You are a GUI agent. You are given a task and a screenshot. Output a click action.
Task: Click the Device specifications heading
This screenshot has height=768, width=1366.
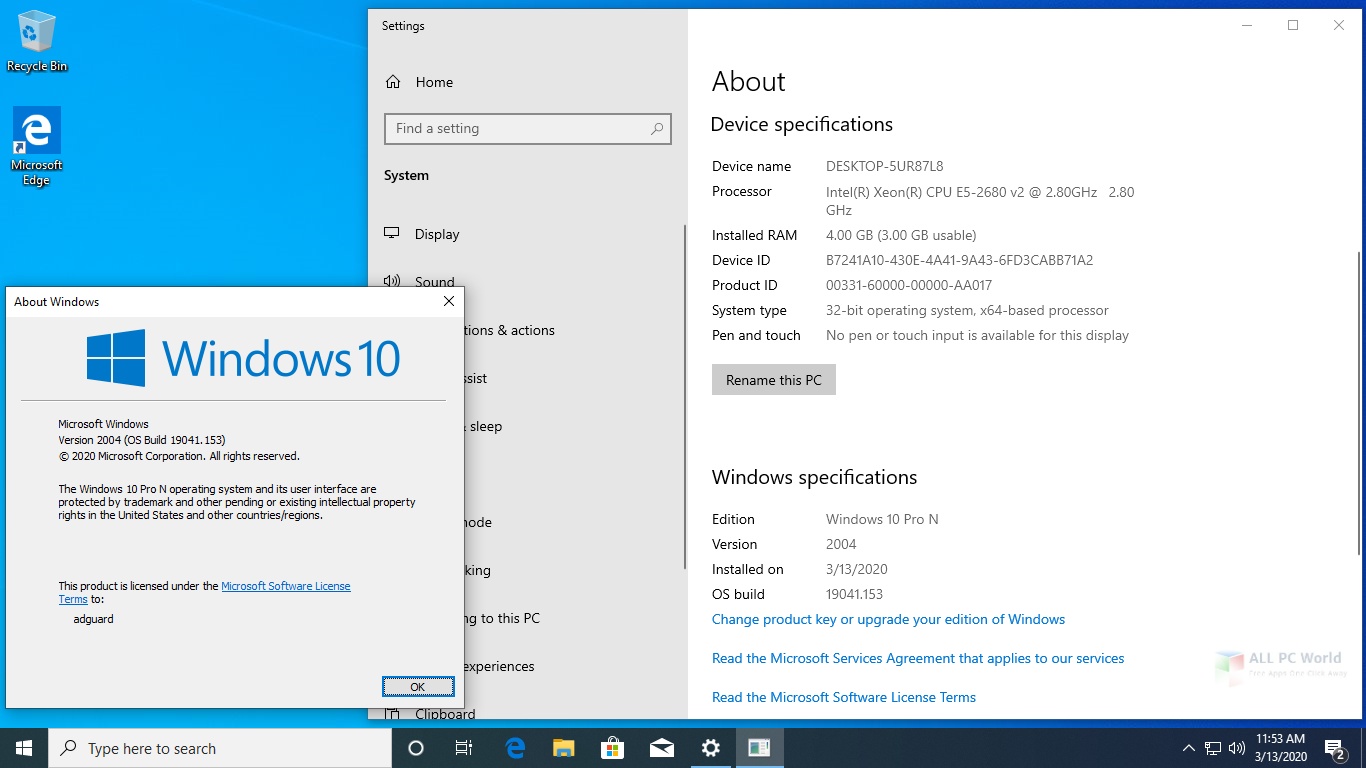click(x=801, y=124)
